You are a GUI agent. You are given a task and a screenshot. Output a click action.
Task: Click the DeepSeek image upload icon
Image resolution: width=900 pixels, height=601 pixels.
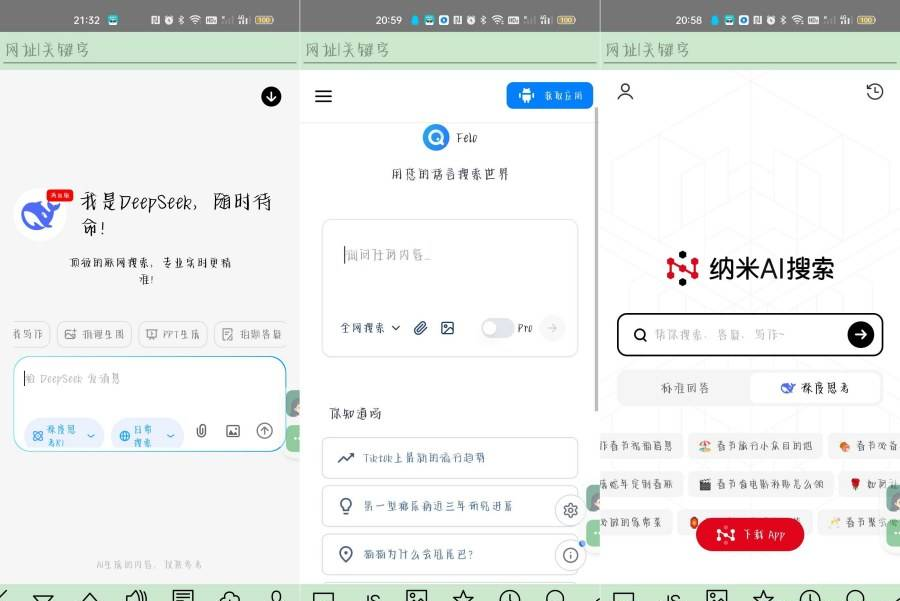point(233,431)
